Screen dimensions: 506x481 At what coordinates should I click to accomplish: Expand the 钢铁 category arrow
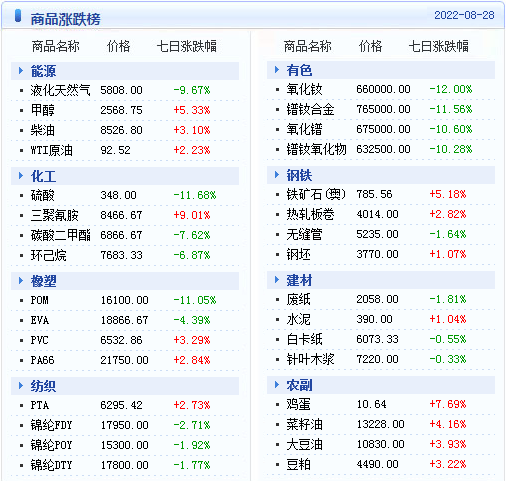click(277, 175)
